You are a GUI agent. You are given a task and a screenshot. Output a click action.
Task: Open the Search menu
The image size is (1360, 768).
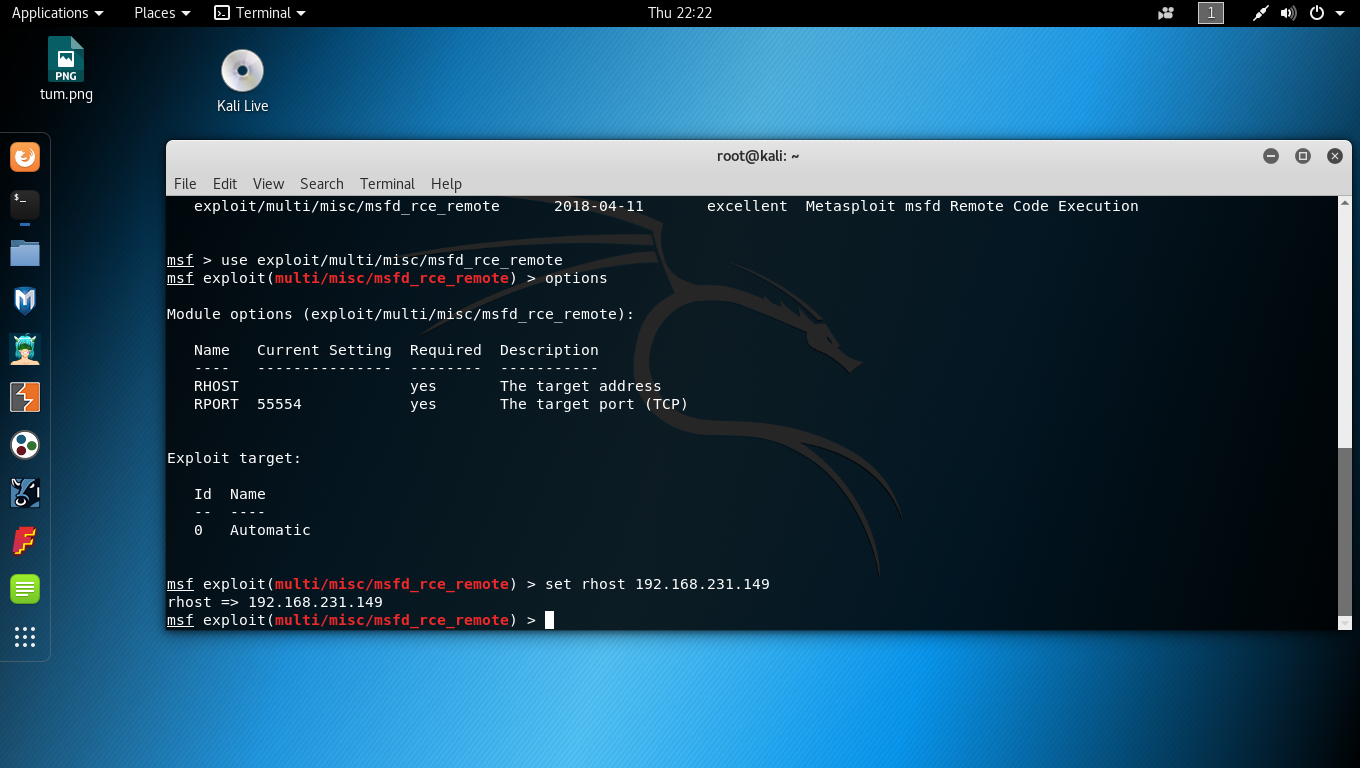coord(321,184)
